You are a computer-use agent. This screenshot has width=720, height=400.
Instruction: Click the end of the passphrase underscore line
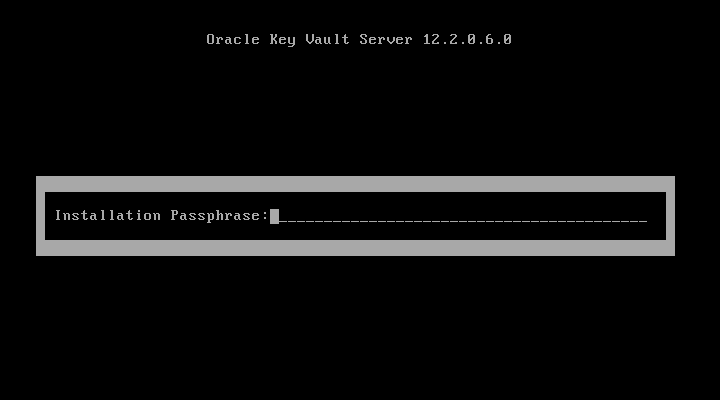tap(643, 221)
